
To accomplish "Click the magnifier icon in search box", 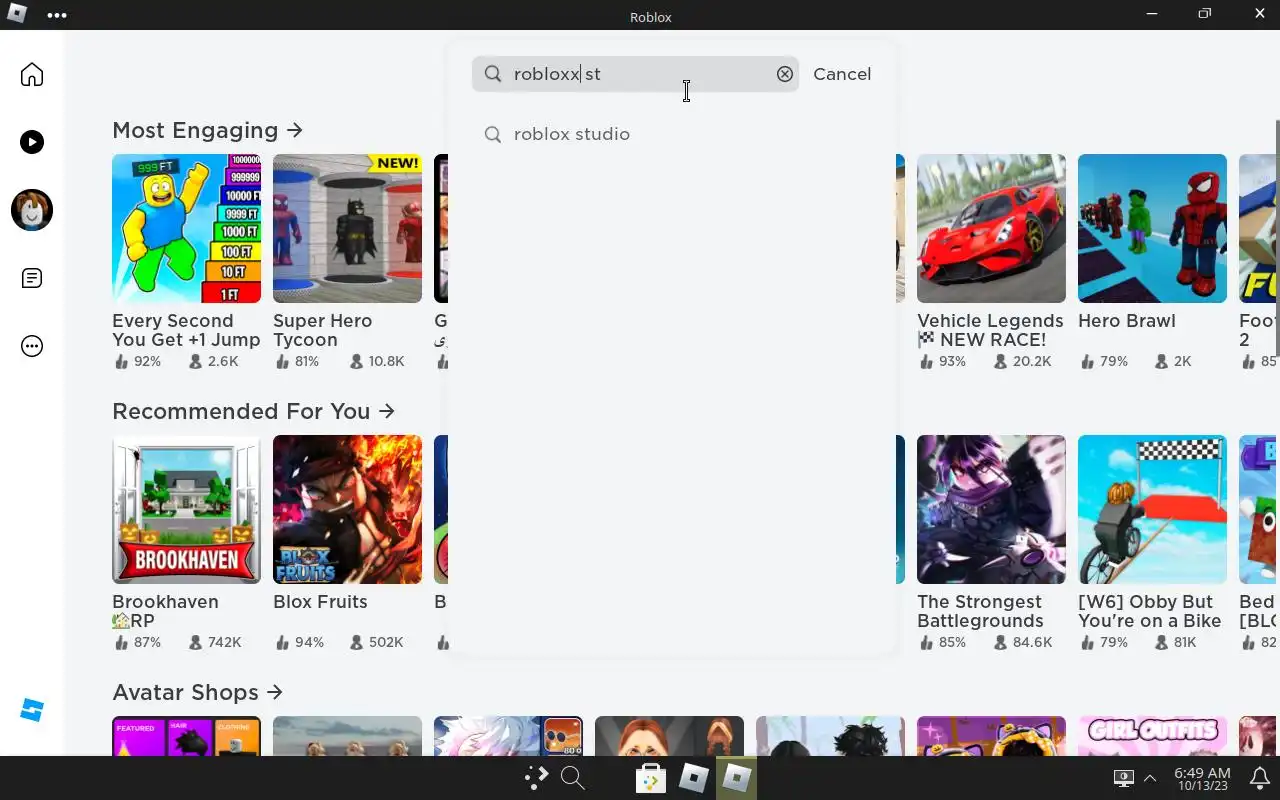I will [493, 74].
